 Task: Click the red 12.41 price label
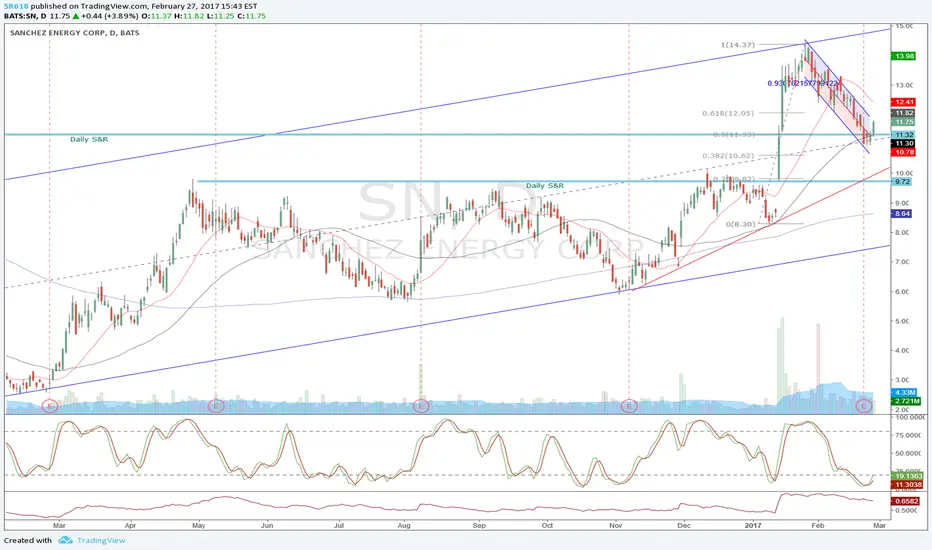pyautogui.click(x=904, y=102)
